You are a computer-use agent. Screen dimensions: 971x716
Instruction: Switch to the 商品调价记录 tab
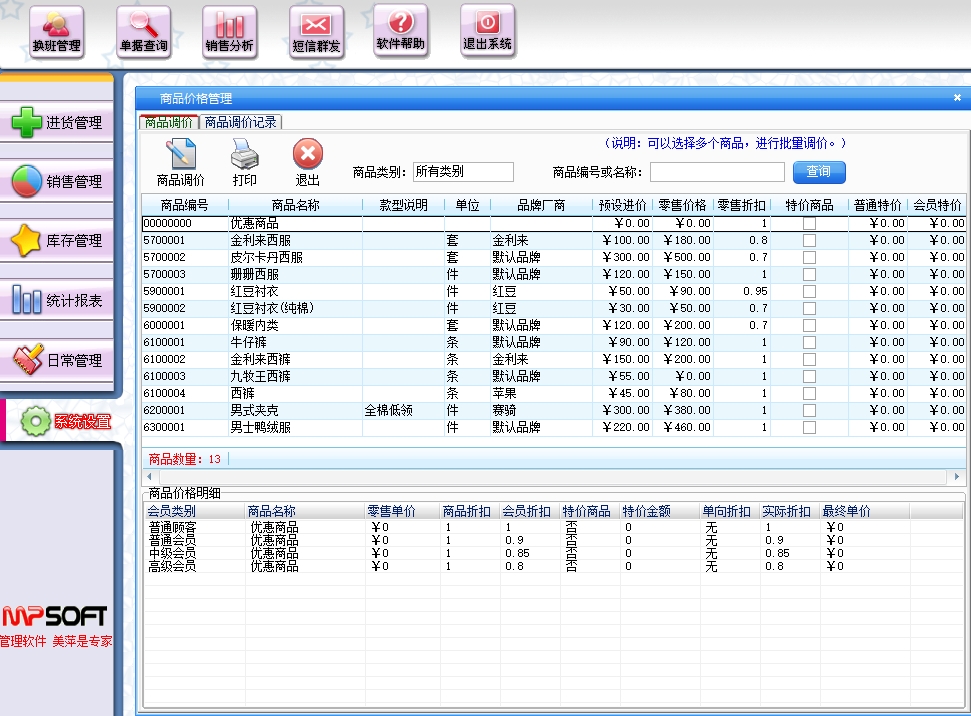pos(241,122)
